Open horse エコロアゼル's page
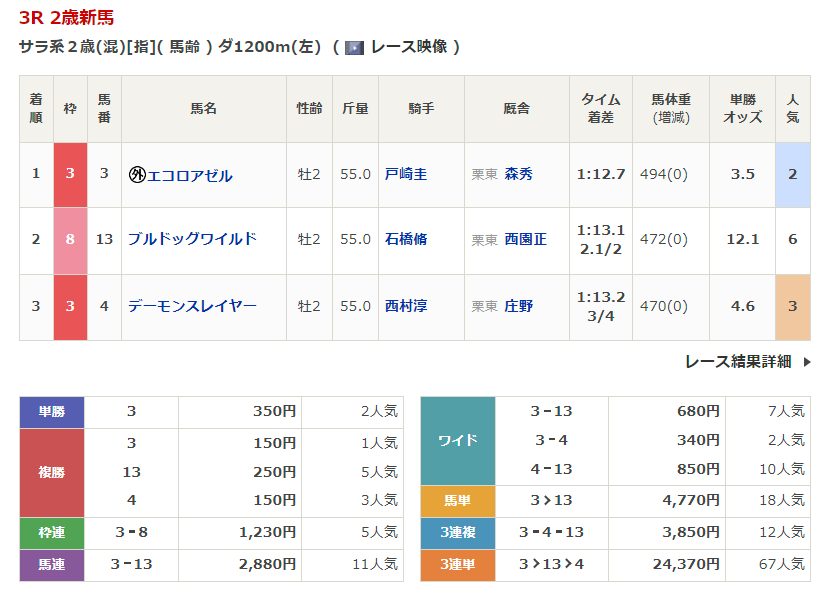The height and width of the screenshot is (593, 831). pos(189,175)
